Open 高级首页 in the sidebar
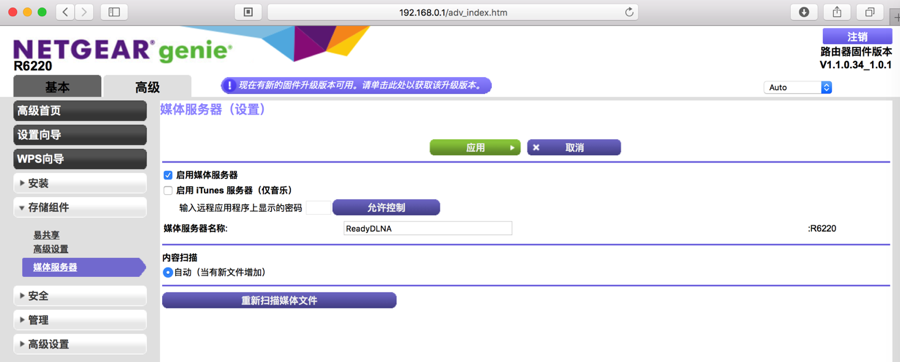 [x=80, y=111]
